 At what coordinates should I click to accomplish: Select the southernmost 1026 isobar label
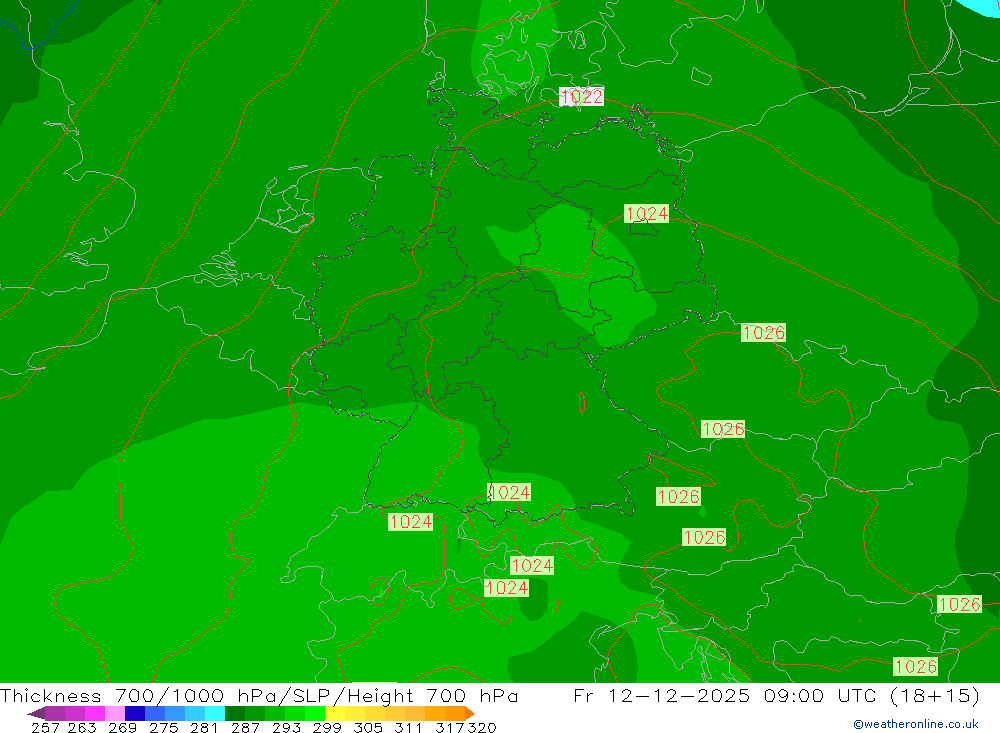[915, 667]
